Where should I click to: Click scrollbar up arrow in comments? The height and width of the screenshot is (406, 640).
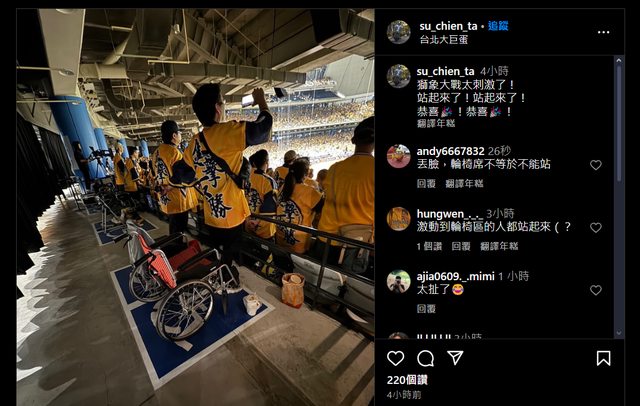pyautogui.click(x=618, y=60)
